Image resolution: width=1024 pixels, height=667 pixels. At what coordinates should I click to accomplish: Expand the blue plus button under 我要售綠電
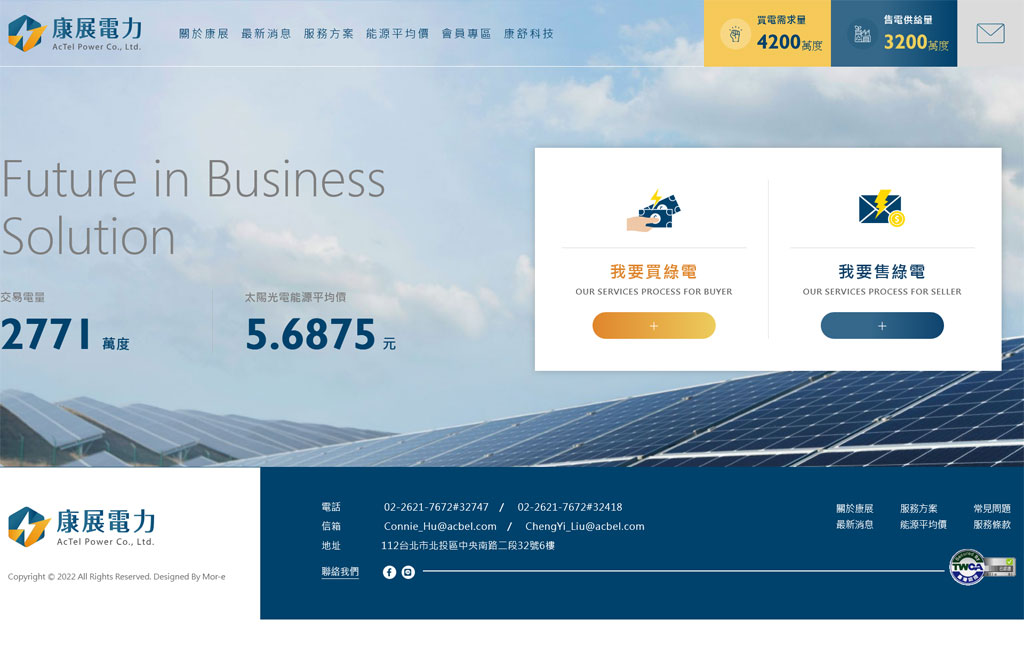point(882,326)
